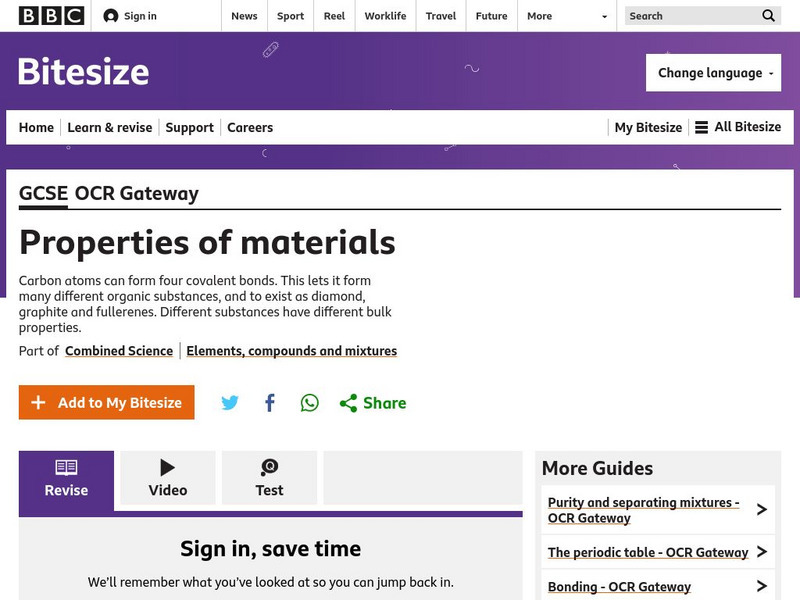Click the BBC logo
This screenshot has height=600, width=800.
[x=52, y=16]
